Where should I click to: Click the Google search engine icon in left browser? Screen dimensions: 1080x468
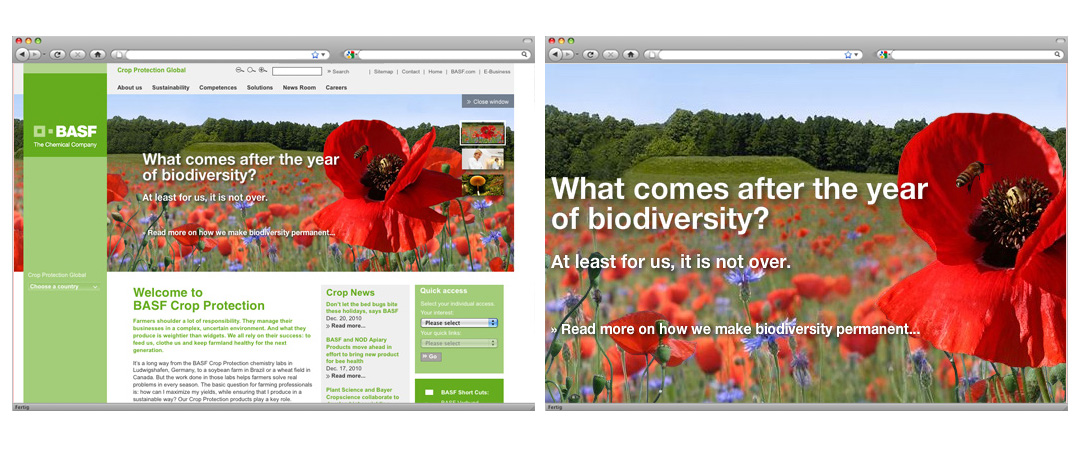[x=349, y=54]
